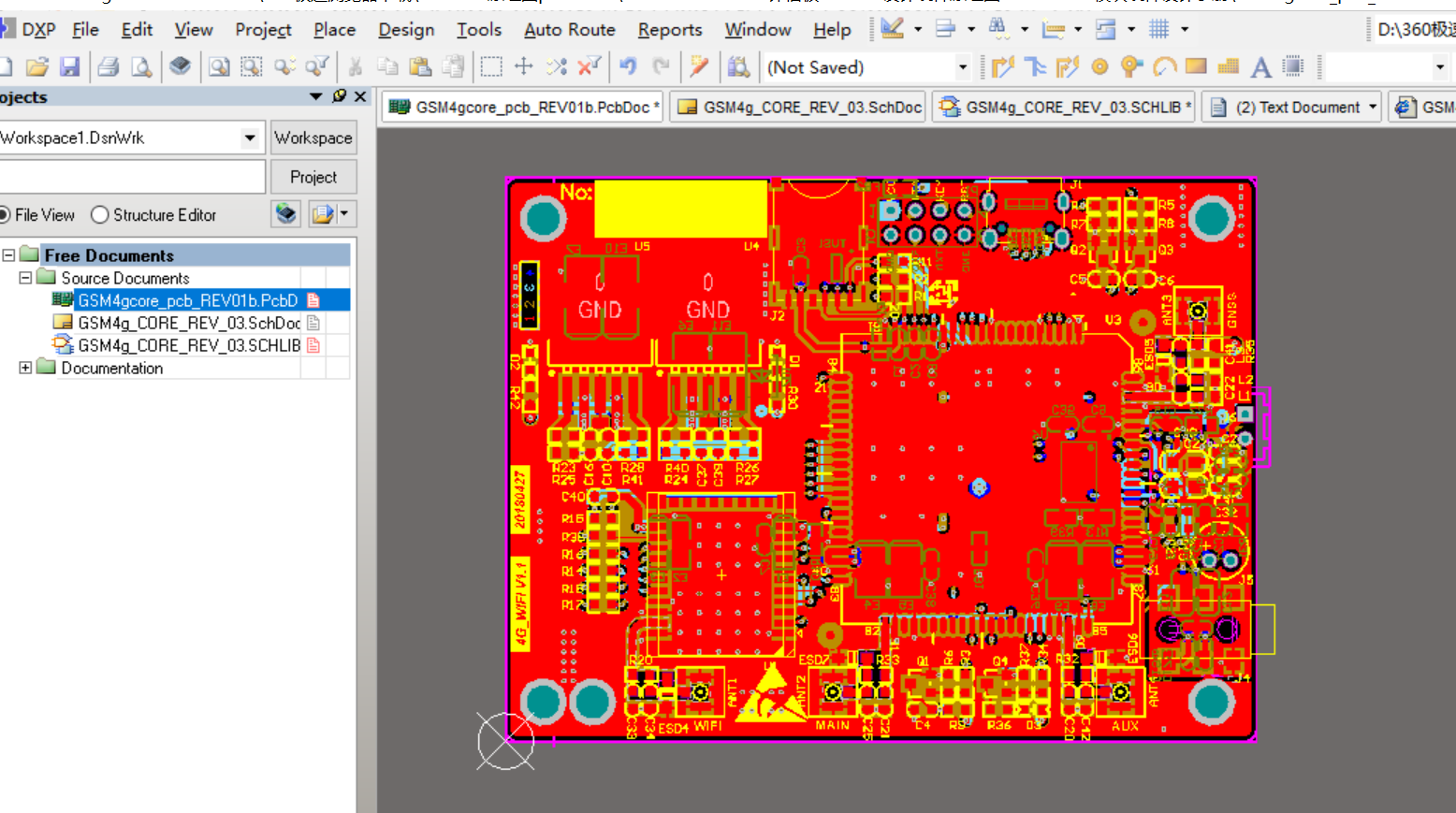Select GSM4gcore_pcb_REV01b.PcbDoc in project tree
The width and height of the screenshot is (1456, 813).
187,300
